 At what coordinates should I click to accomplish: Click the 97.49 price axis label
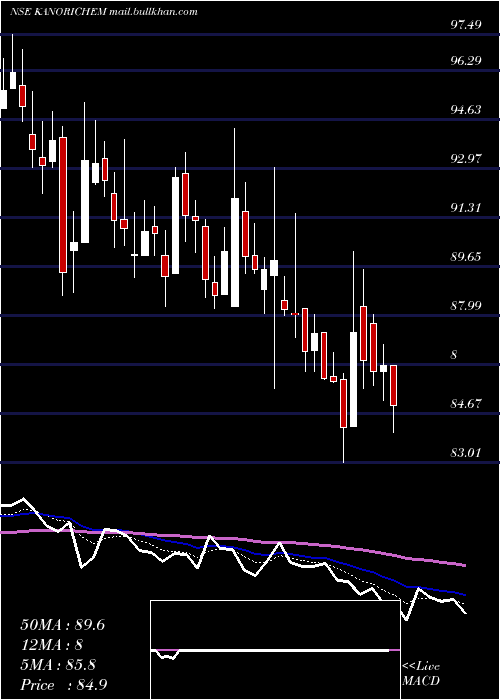466,25
